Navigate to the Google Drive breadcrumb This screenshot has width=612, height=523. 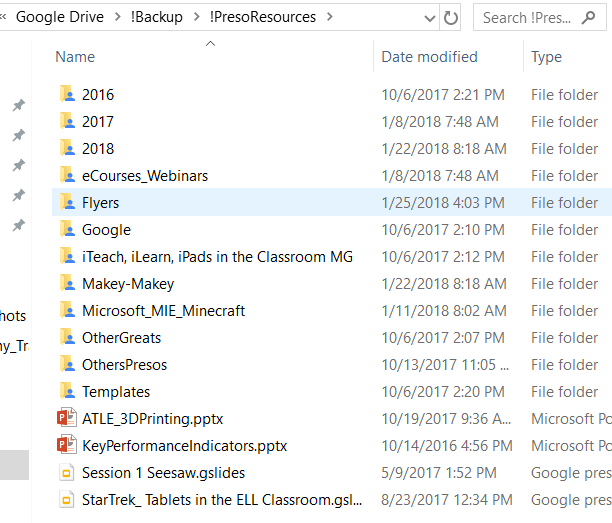click(60, 17)
